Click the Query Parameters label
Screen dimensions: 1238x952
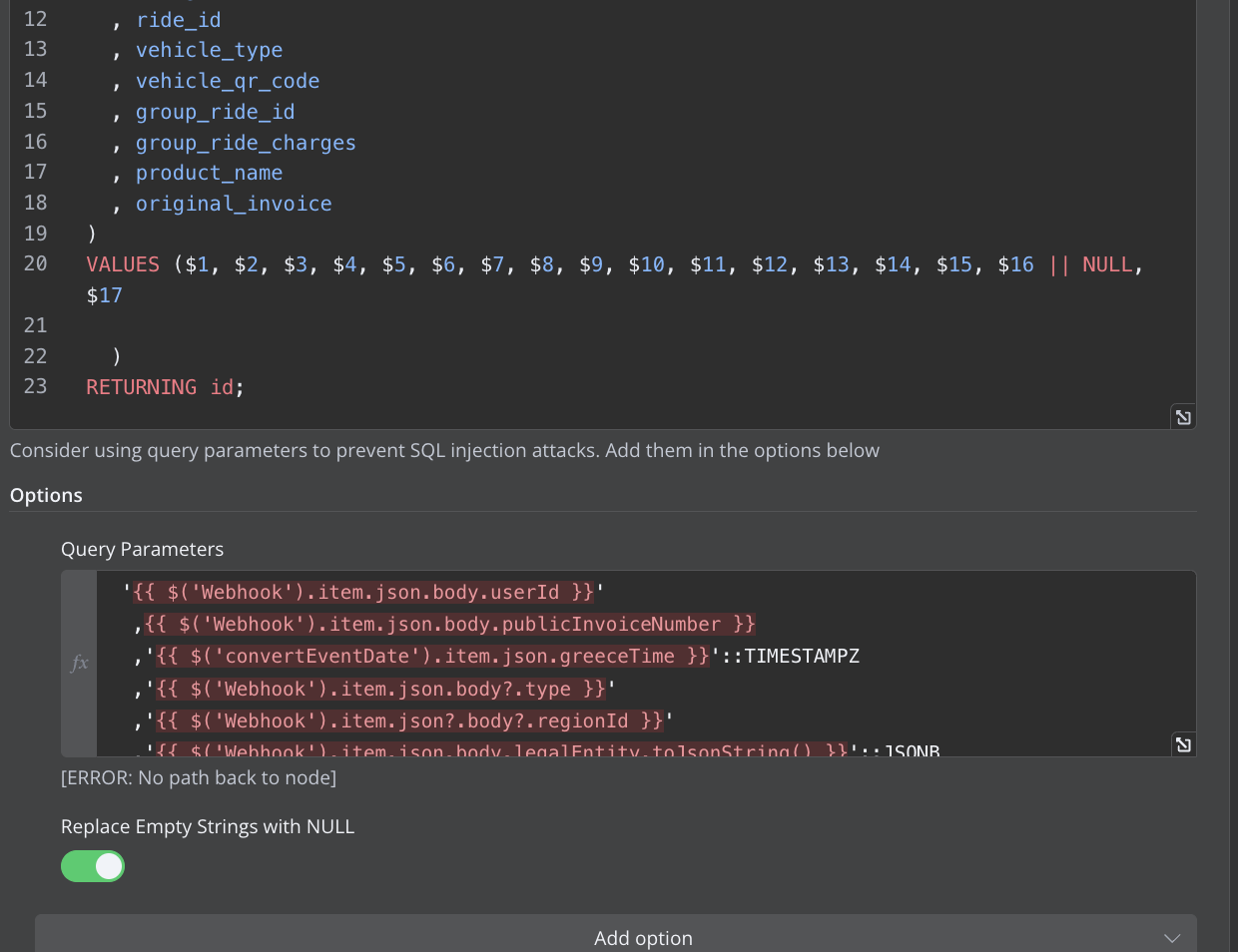(142, 549)
